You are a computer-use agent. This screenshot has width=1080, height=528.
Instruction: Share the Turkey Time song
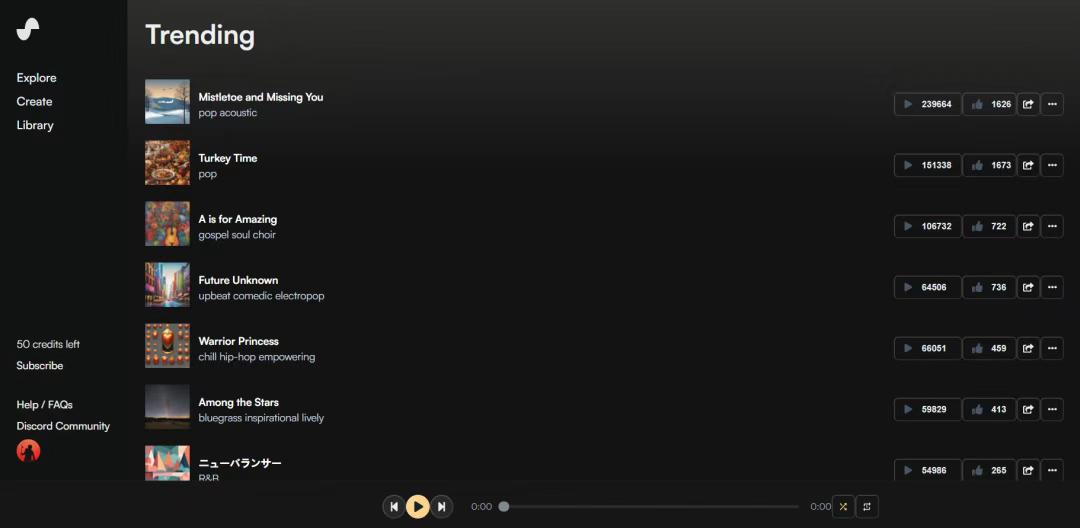(1028, 165)
